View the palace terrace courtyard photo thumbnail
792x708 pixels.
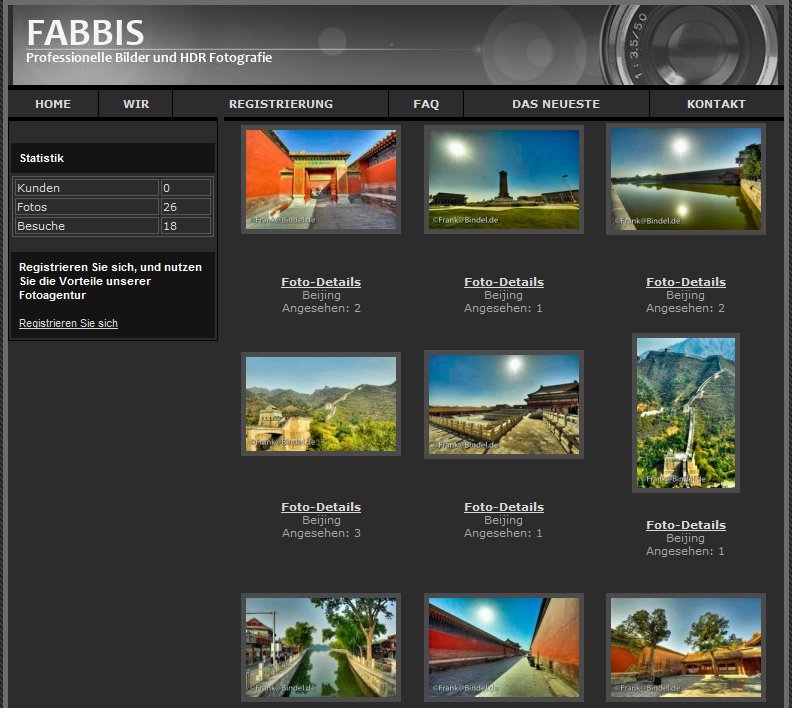pos(504,404)
